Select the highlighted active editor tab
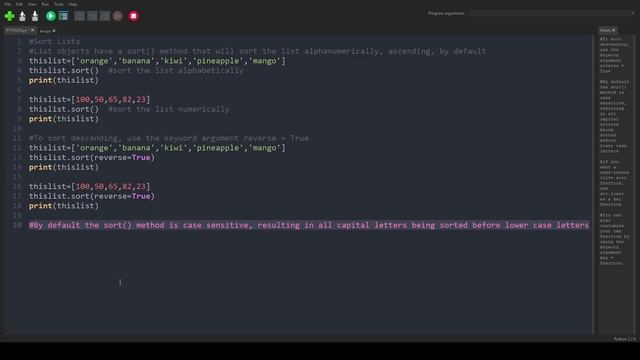 tap(17, 30)
